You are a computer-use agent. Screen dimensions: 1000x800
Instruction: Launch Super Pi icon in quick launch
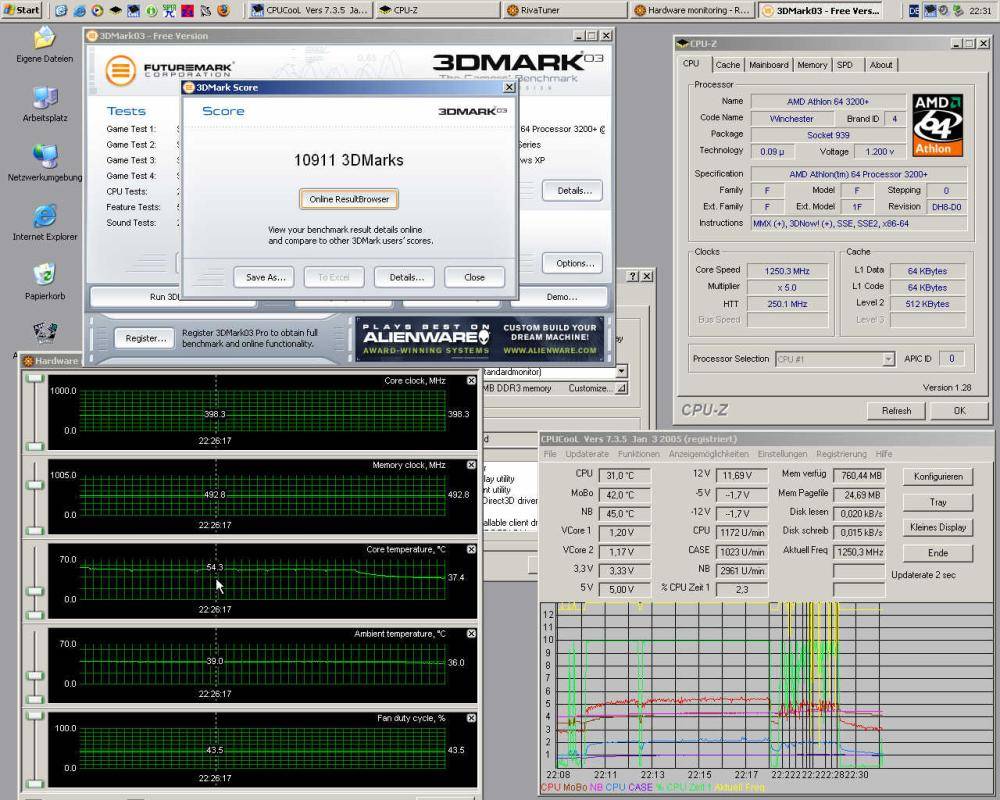coord(169,10)
